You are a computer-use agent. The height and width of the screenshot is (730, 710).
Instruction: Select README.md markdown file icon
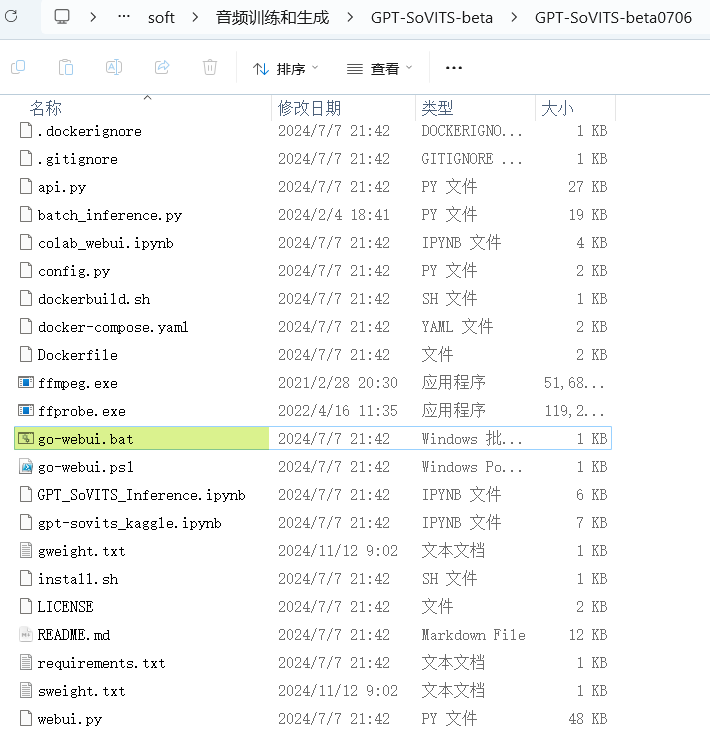(x=26, y=635)
